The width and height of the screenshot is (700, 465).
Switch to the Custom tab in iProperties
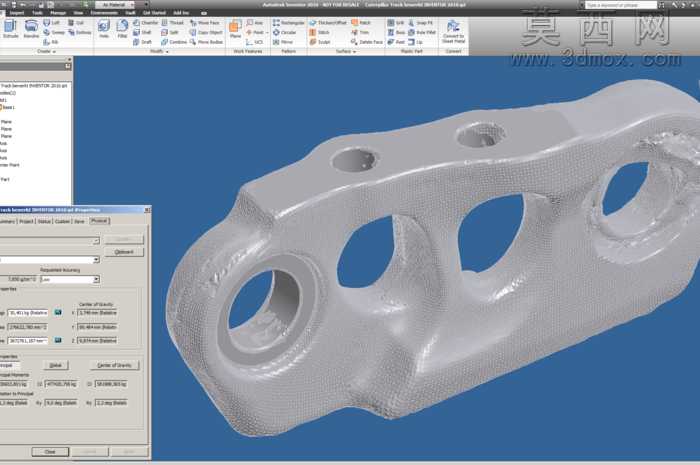click(x=62, y=221)
